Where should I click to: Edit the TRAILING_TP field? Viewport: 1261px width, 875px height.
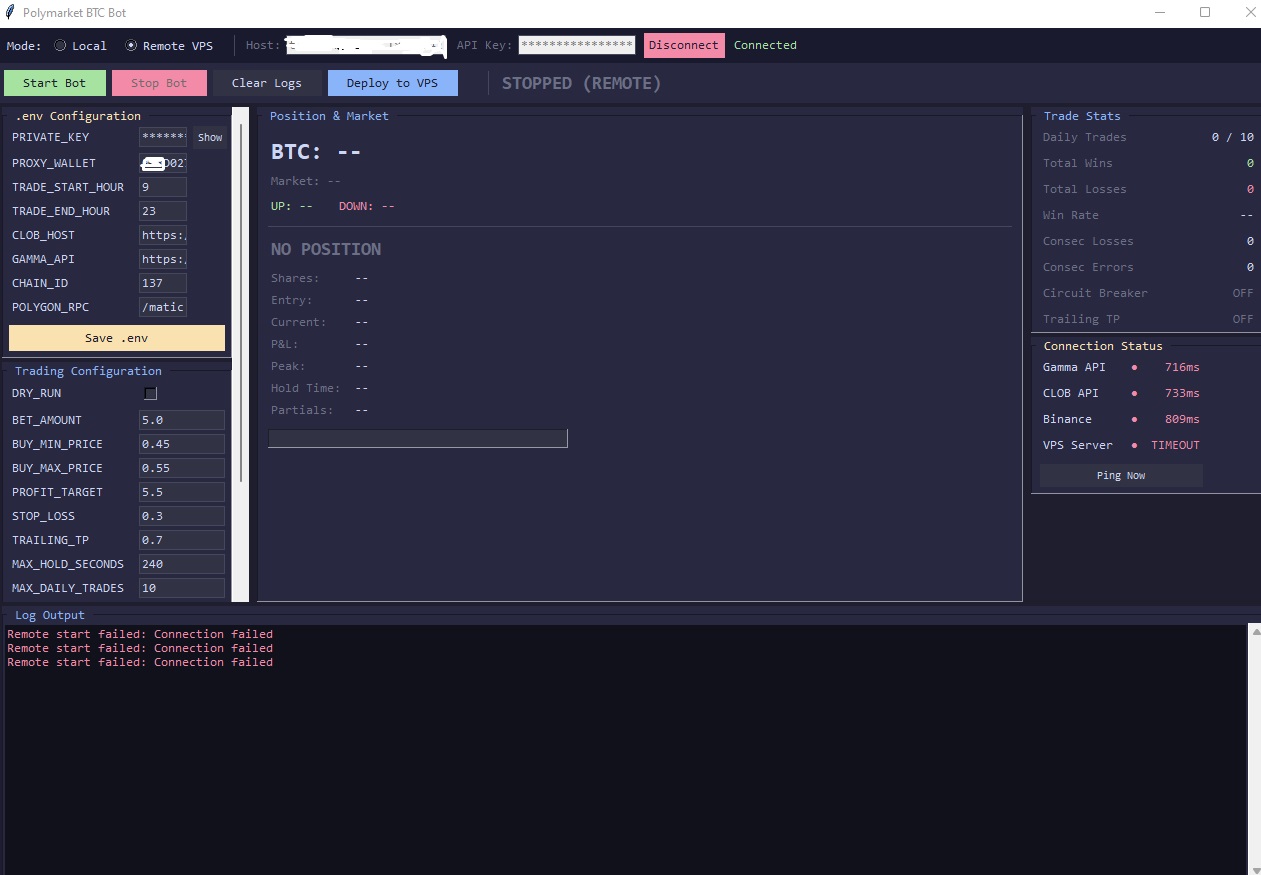tap(182, 540)
